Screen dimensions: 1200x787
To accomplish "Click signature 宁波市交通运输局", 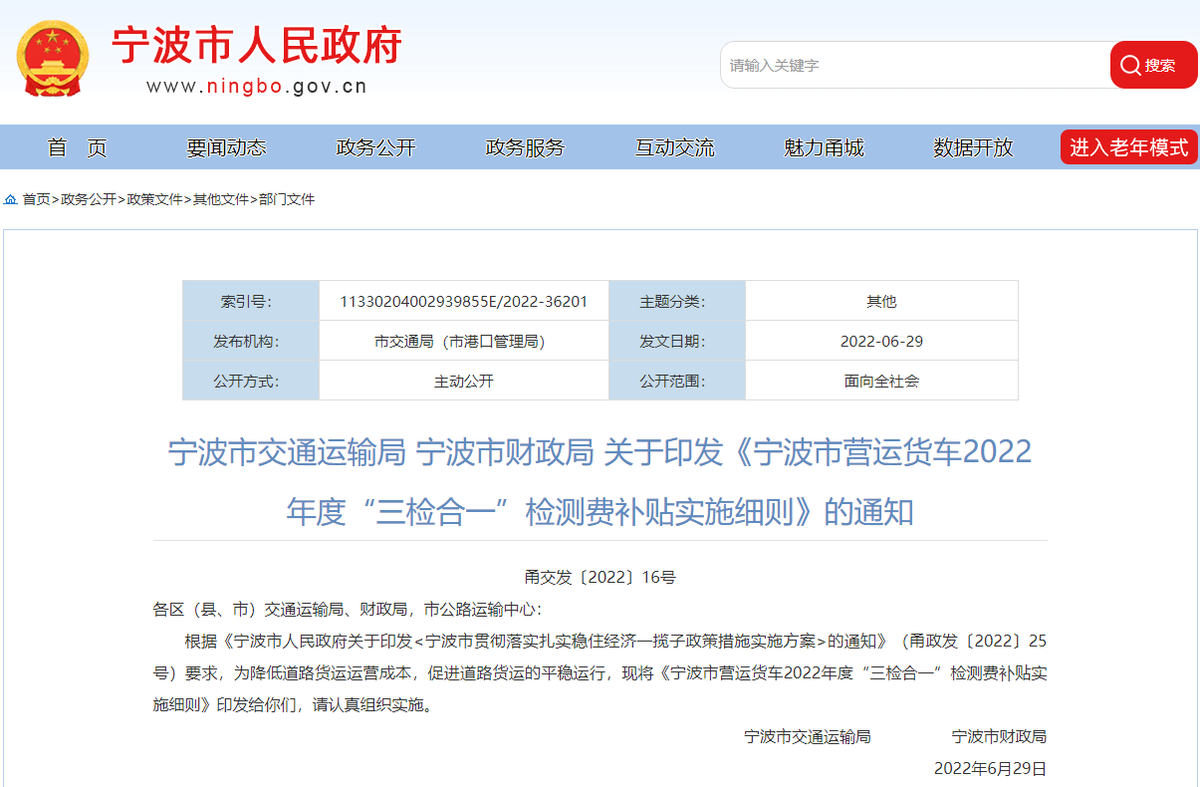I will click(807, 737).
